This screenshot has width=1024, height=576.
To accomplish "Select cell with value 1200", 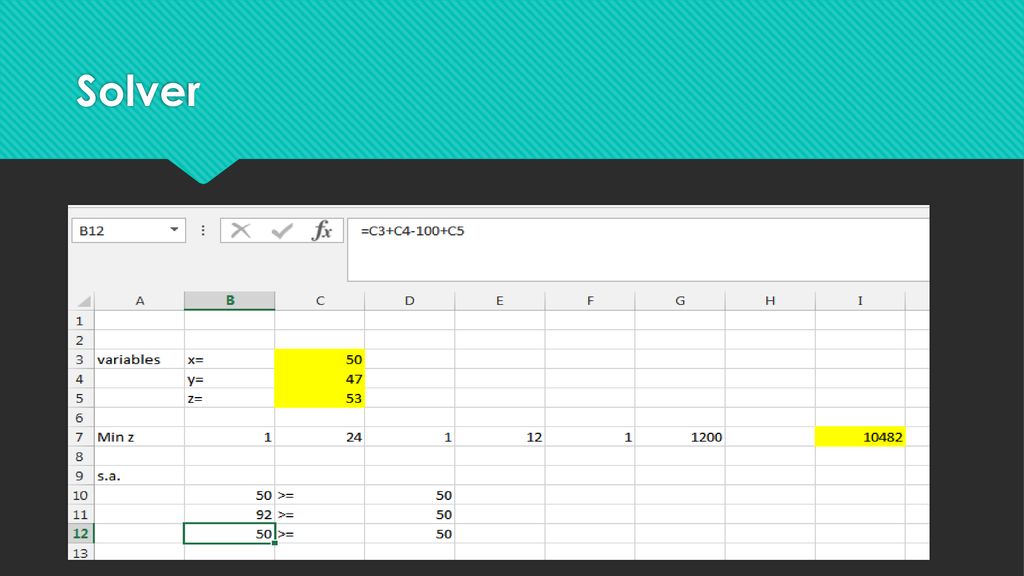I will [680, 437].
